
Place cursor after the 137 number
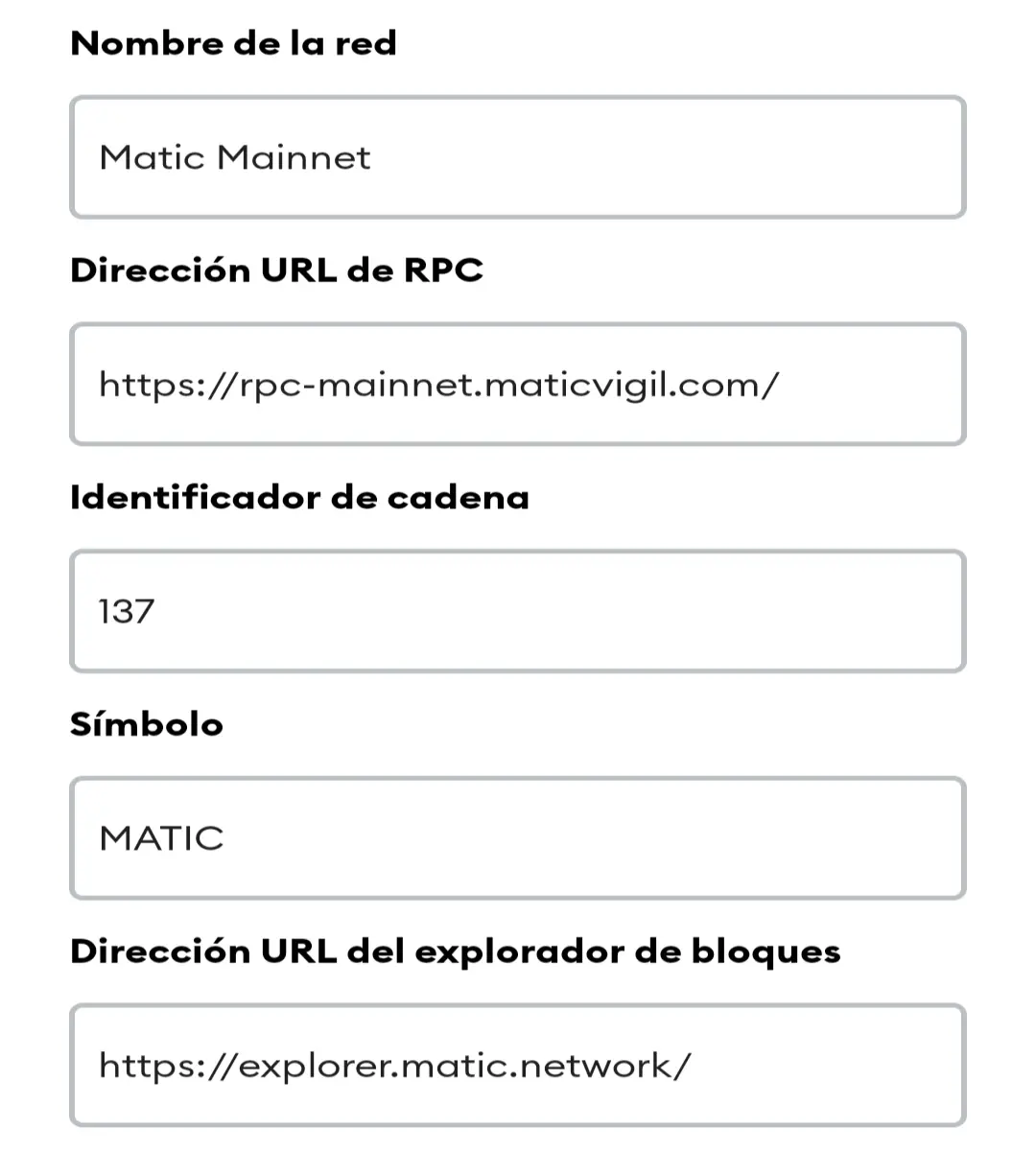156,612
